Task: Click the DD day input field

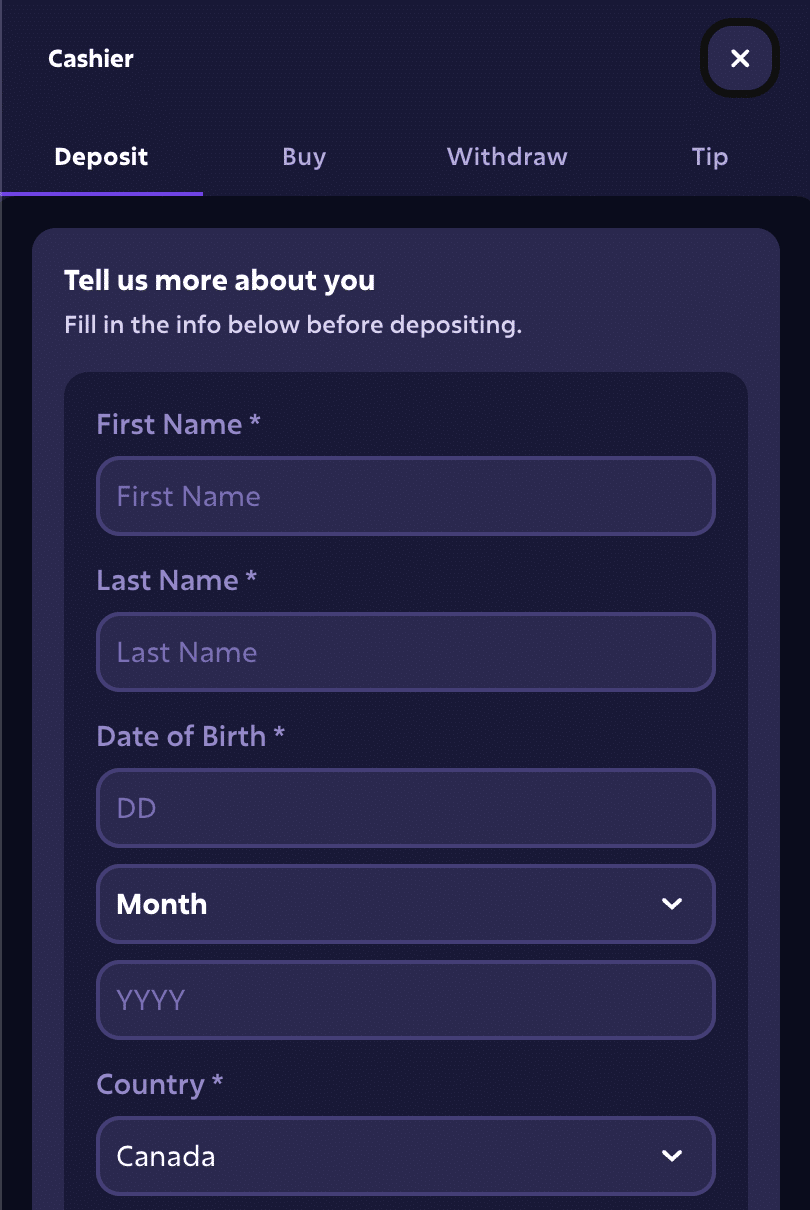Action: (x=405, y=807)
